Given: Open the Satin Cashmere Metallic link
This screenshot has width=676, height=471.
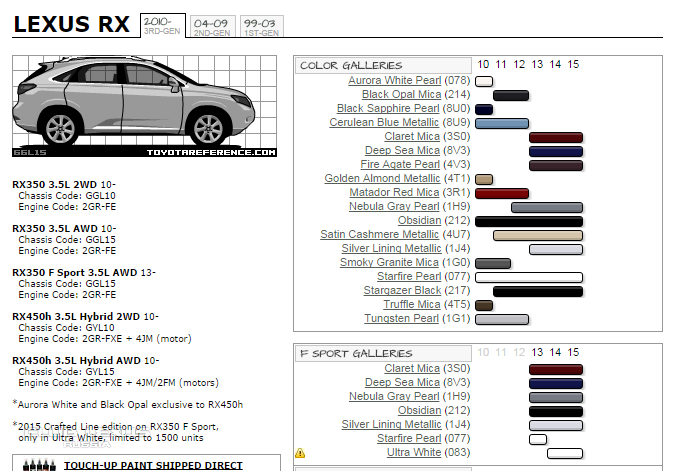Looking at the screenshot, I should 379,234.
